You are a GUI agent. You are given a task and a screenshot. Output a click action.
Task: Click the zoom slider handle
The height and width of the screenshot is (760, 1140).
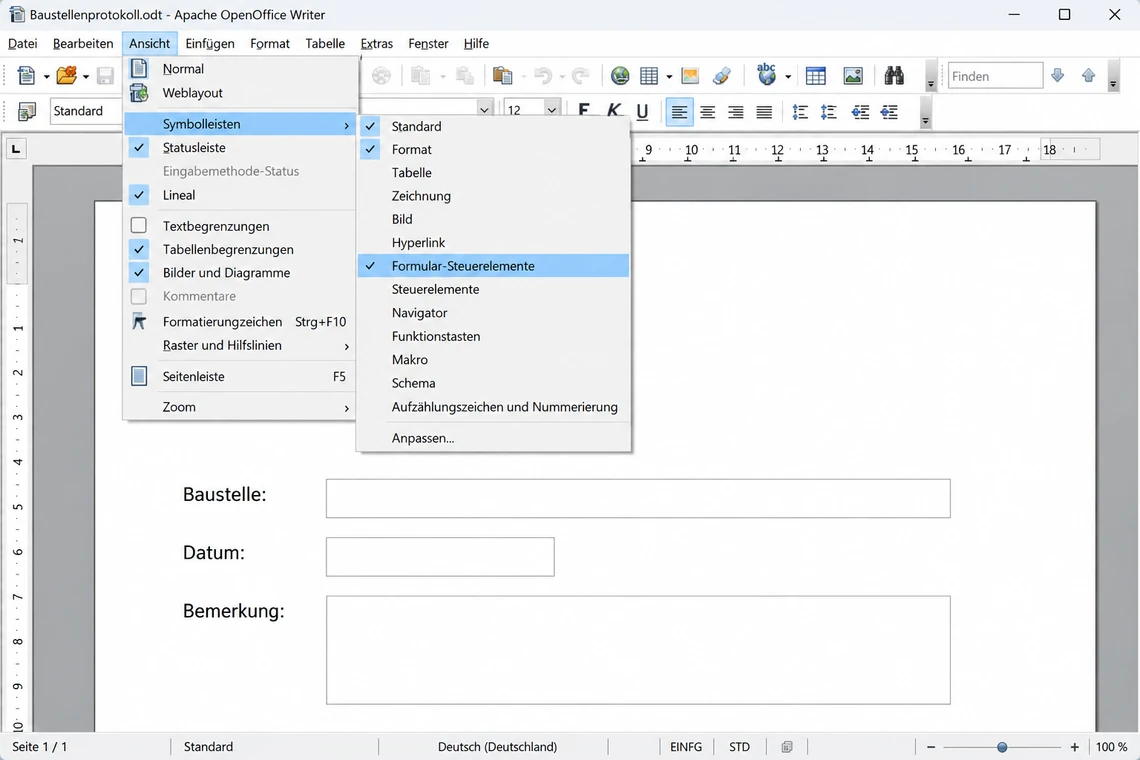click(x=1002, y=747)
